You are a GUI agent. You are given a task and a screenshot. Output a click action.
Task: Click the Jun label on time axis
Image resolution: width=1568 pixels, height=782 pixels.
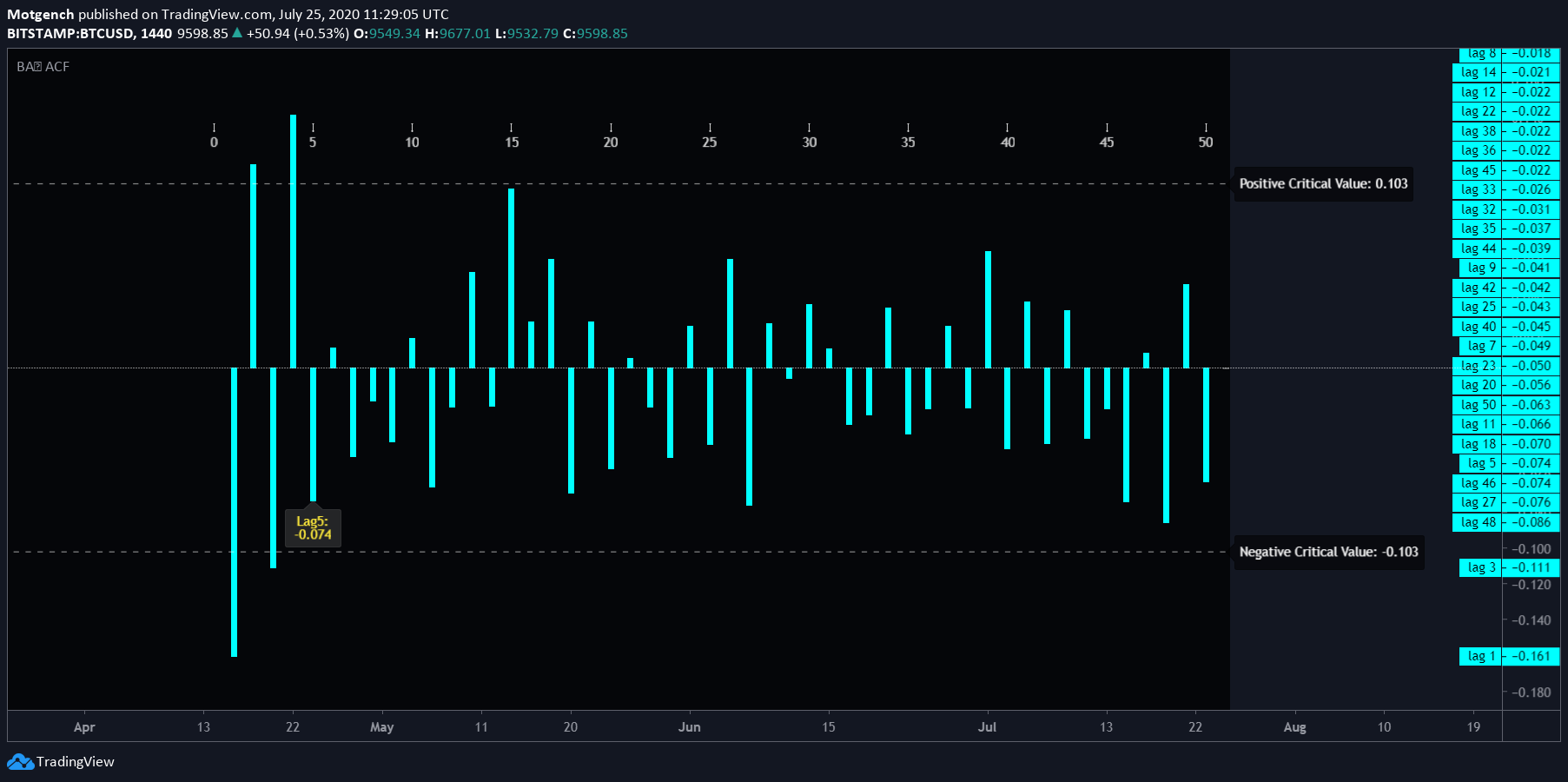pyautogui.click(x=690, y=727)
